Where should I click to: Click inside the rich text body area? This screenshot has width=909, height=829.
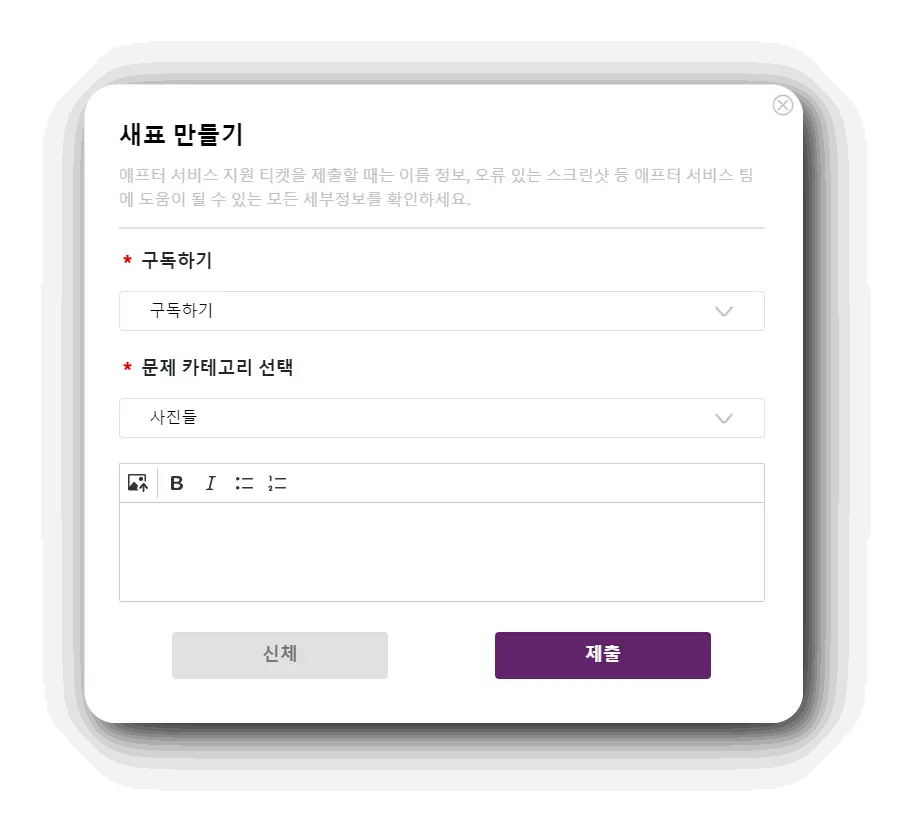point(441,550)
